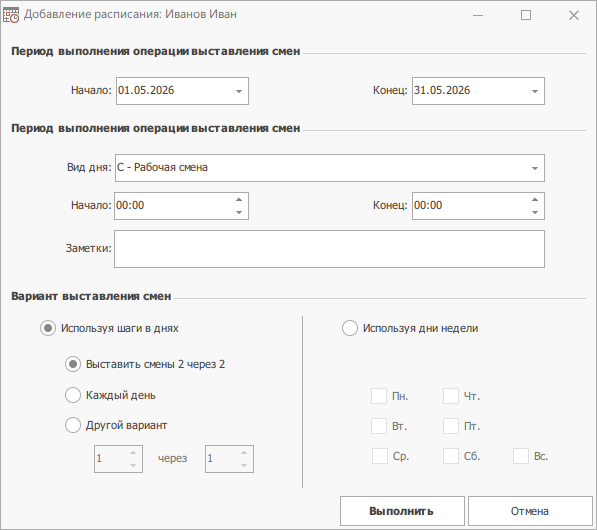This screenshot has width=597, height=530.
Task: Increase the shift start time with up arrow
Action: [239, 200]
